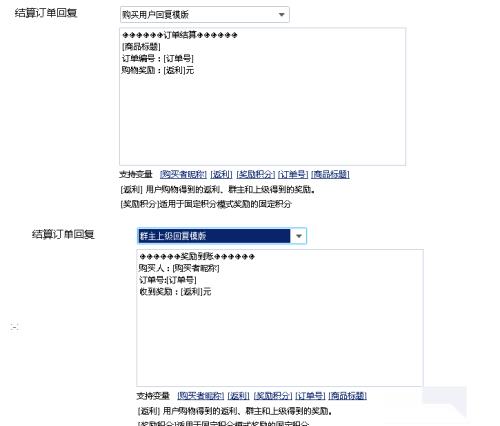The height and width of the screenshot is (426, 500).
Task: Insert [返利] variable in the lower section
Action: click(239, 396)
